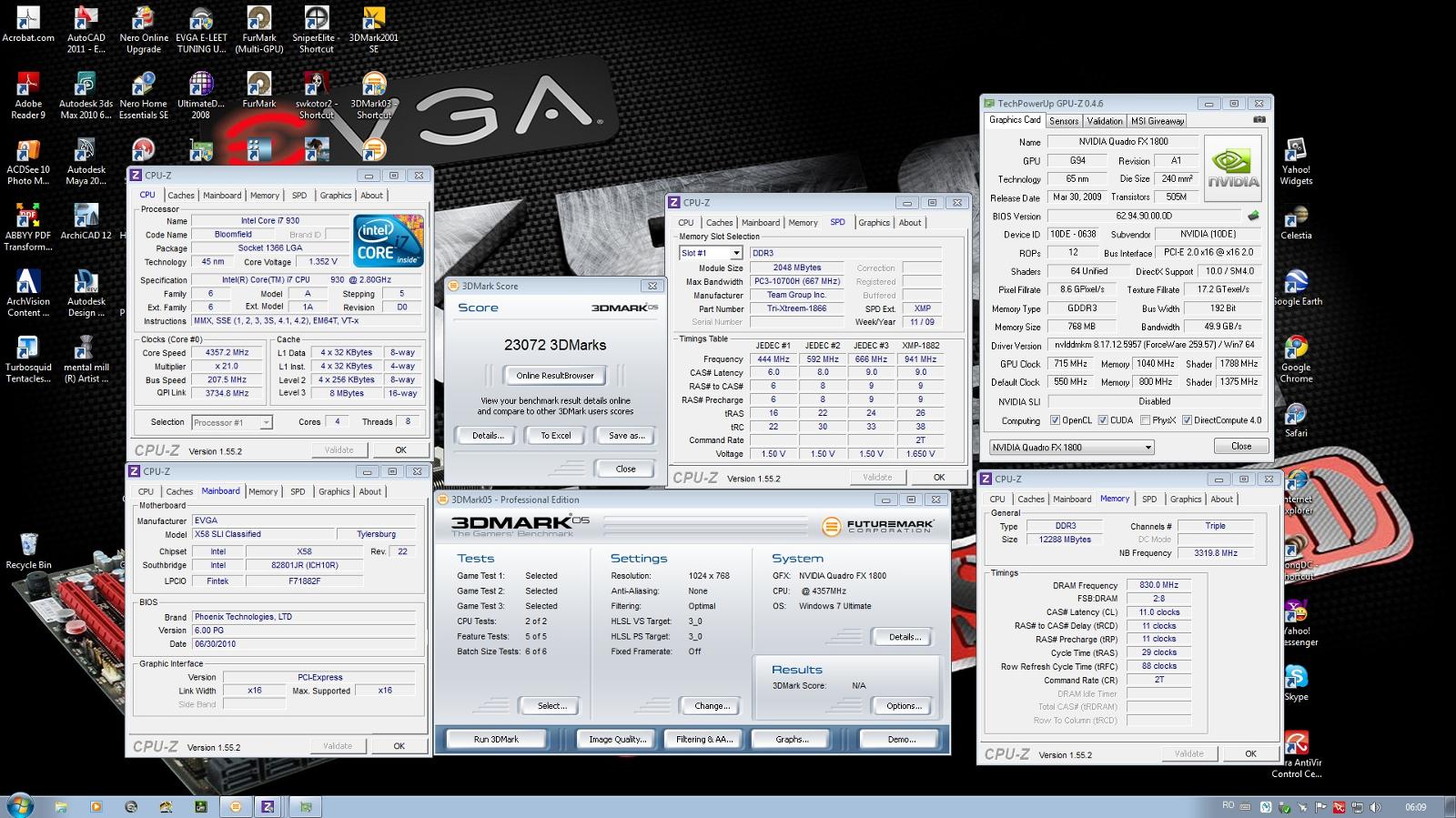The width and height of the screenshot is (1456, 818).
Task: Launch the 3DMark03 shortcut icon
Action: click(373, 96)
